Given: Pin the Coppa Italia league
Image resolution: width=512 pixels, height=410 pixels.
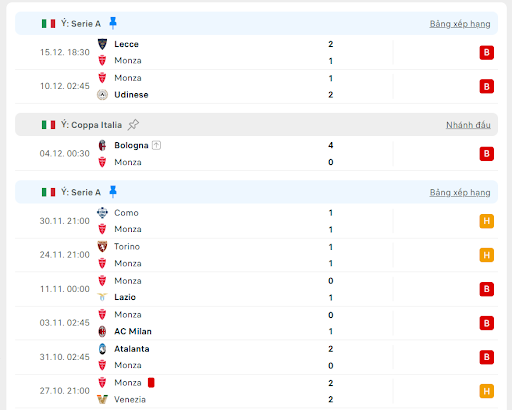Looking at the screenshot, I should (133, 125).
